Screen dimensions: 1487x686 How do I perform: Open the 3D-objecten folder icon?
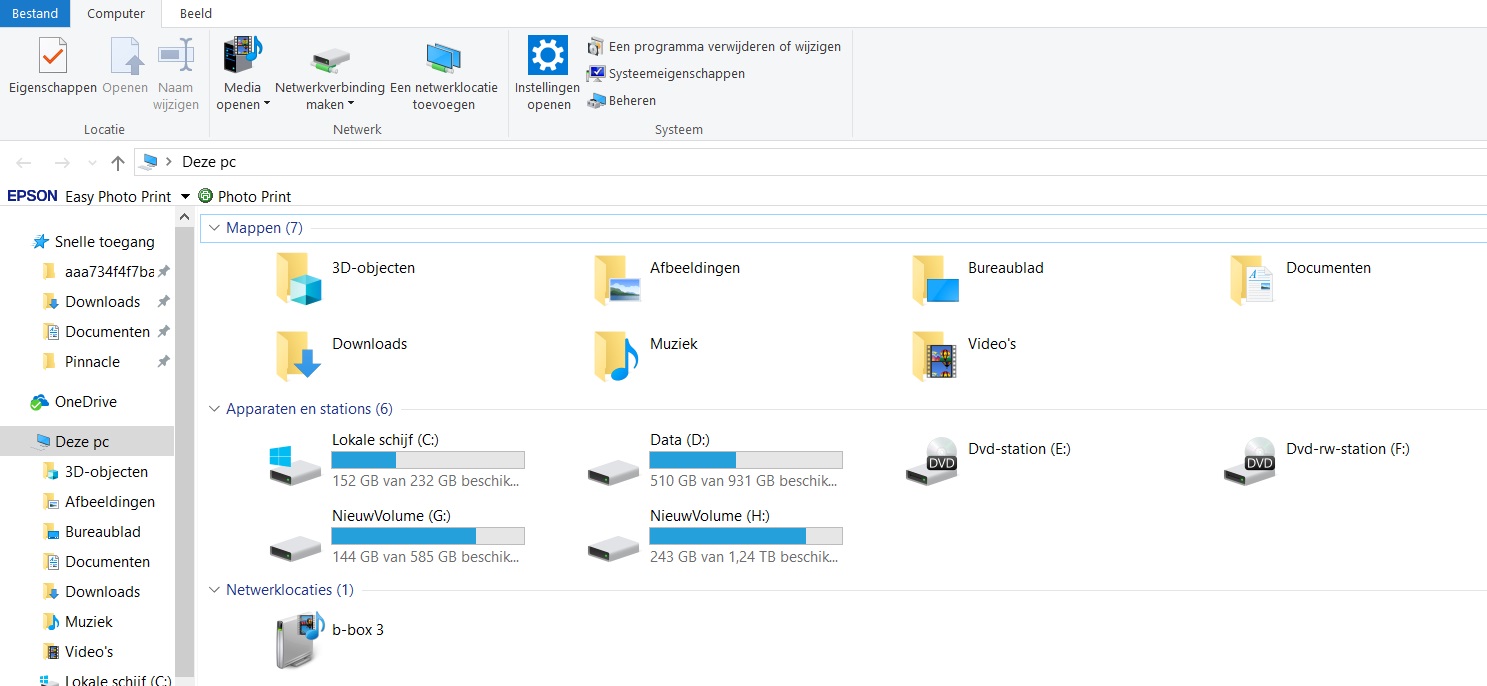[299, 279]
